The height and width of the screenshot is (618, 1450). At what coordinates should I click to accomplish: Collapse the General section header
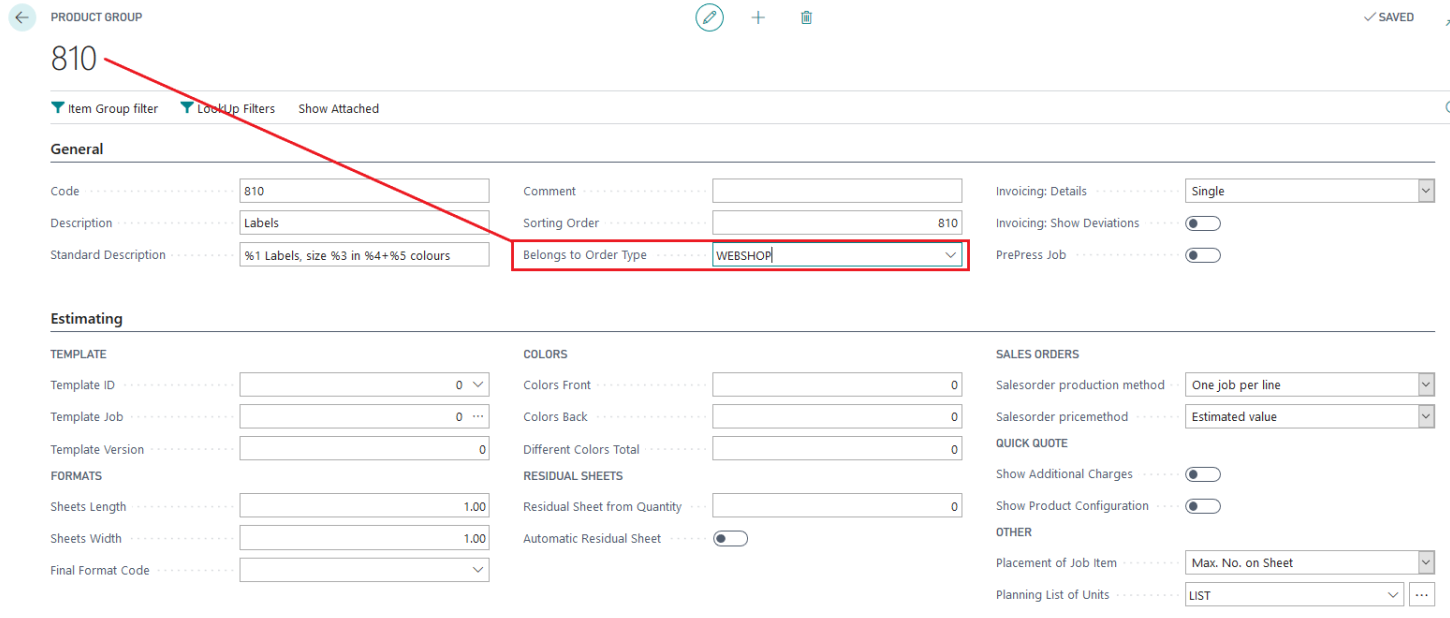(77, 149)
